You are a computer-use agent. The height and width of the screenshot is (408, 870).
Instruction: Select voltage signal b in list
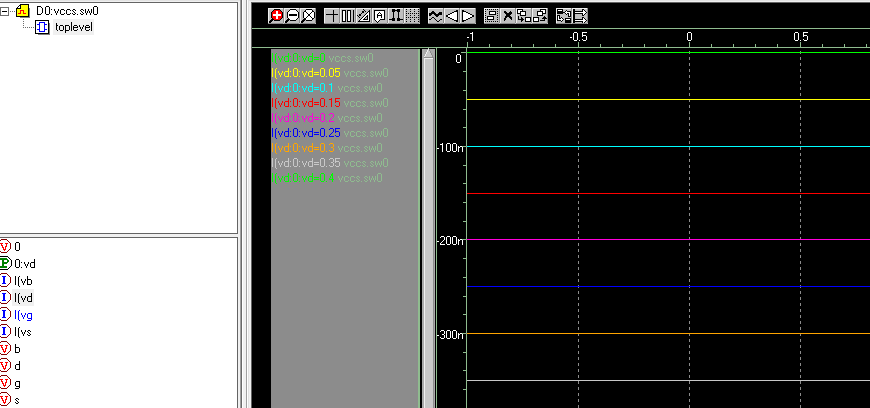[18, 349]
